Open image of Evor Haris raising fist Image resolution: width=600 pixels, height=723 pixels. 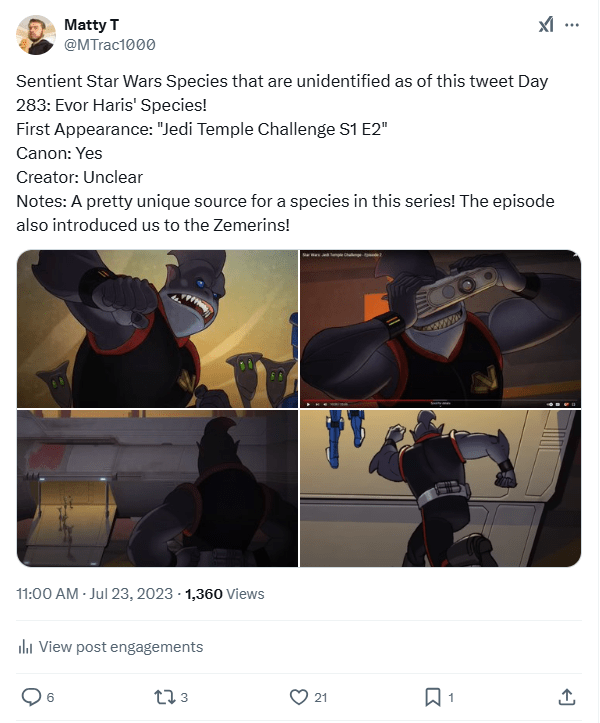coord(157,329)
